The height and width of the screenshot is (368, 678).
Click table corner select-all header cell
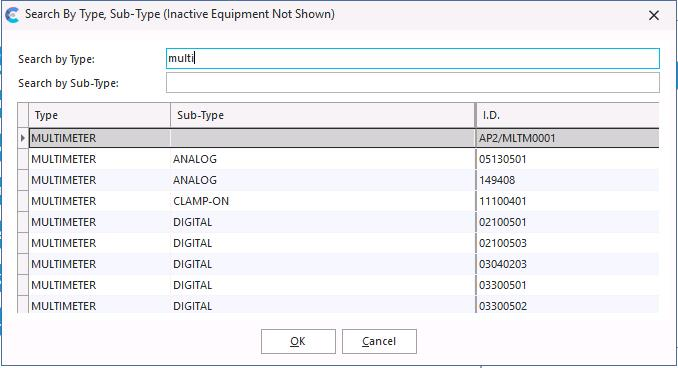point(23,115)
